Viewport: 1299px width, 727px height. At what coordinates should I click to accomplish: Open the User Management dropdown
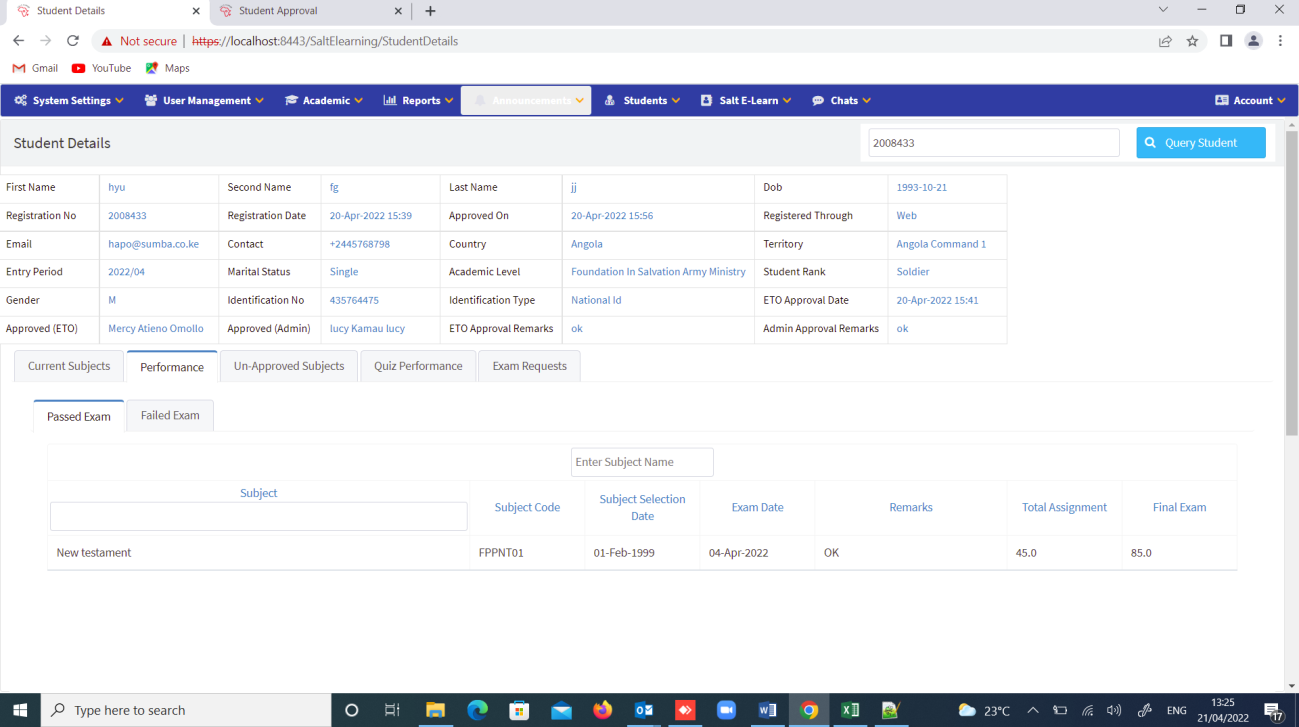point(204,100)
